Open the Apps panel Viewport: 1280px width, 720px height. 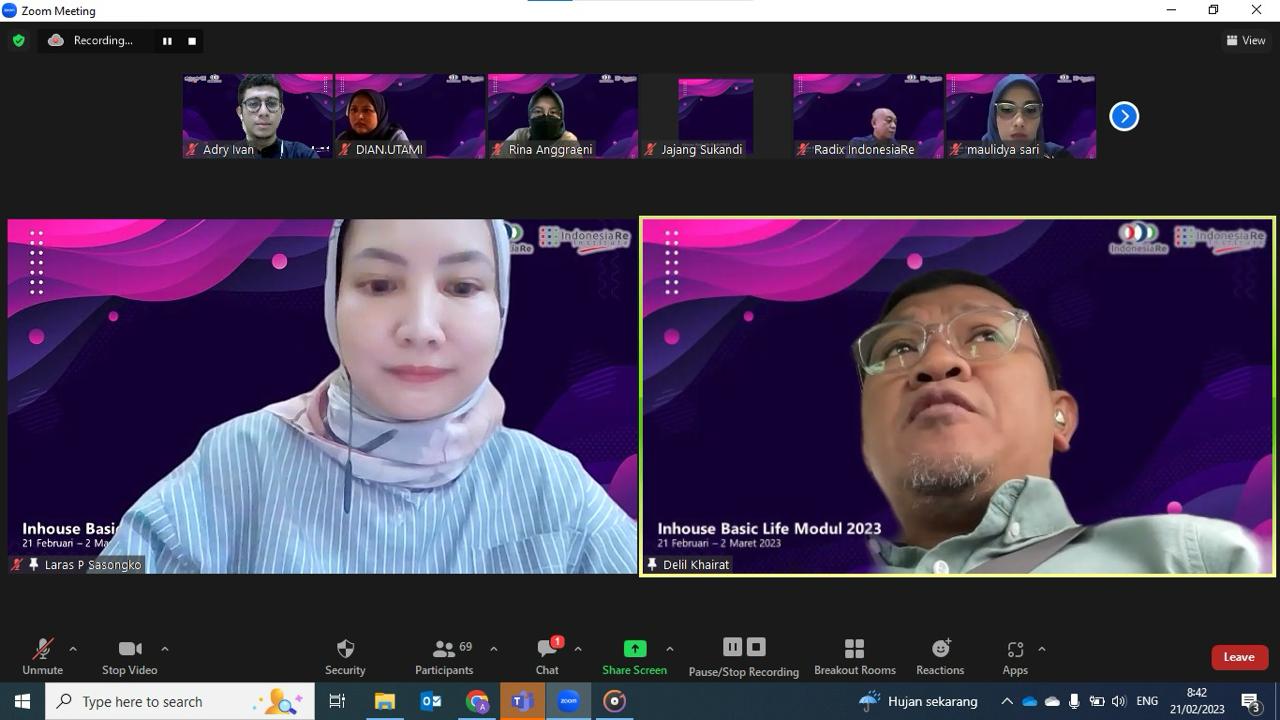[1015, 657]
